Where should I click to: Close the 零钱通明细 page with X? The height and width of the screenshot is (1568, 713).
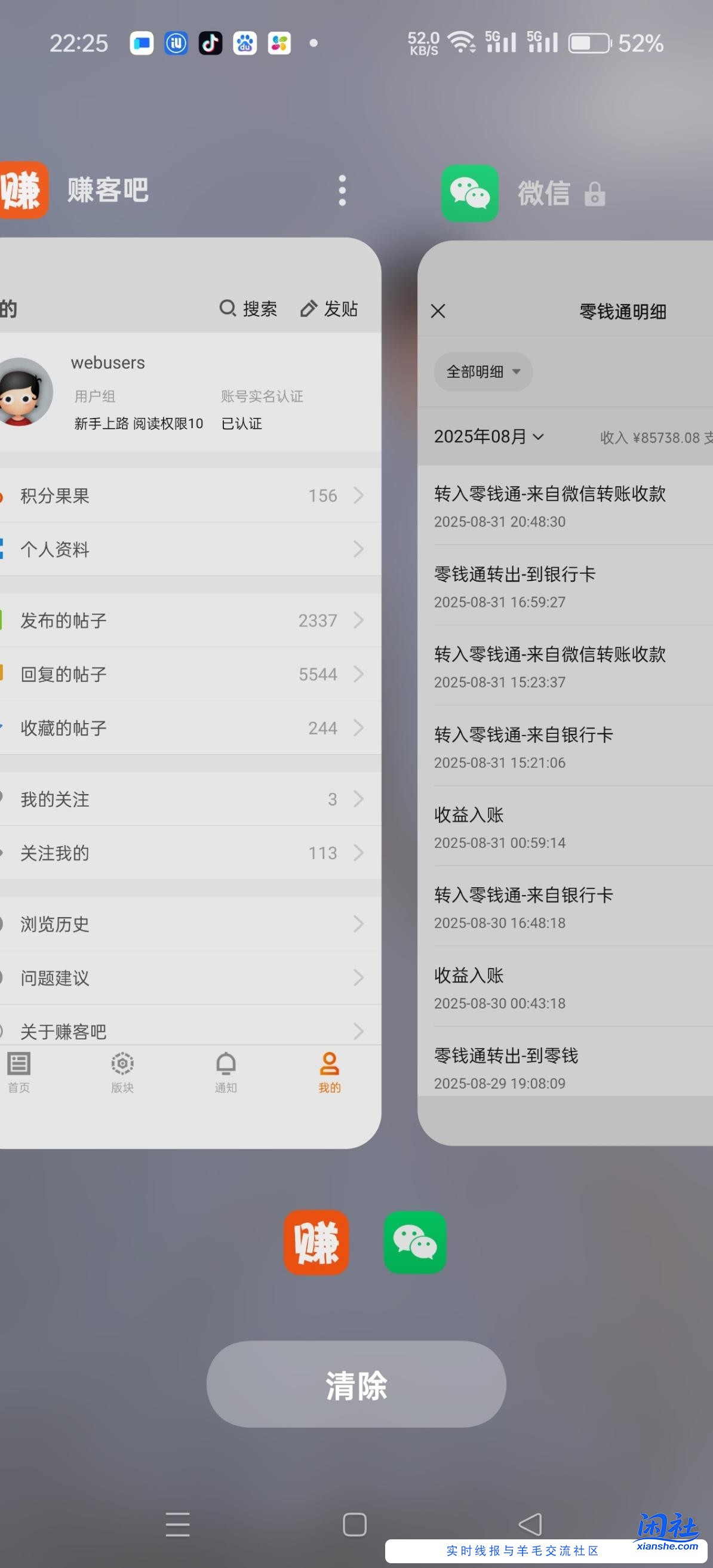coord(438,311)
